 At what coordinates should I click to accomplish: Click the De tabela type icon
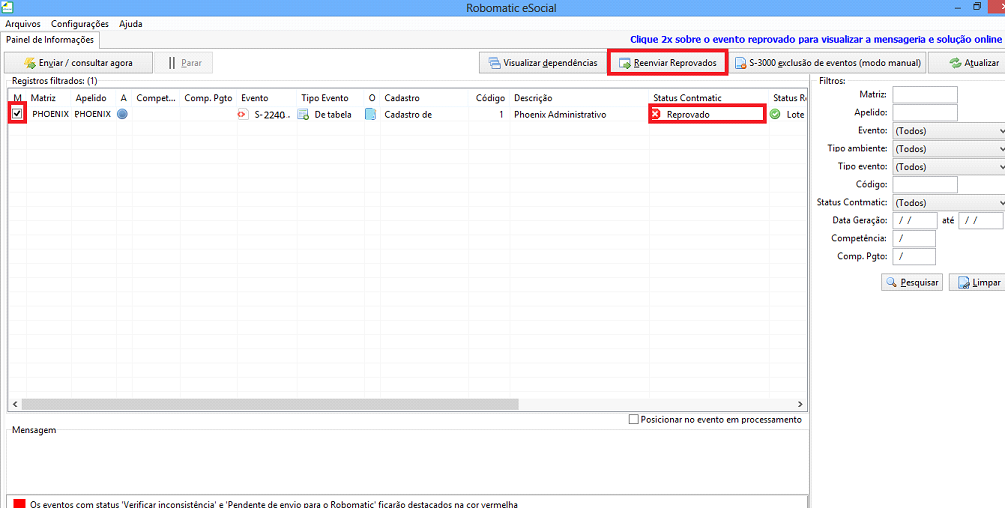click(304, 115)
